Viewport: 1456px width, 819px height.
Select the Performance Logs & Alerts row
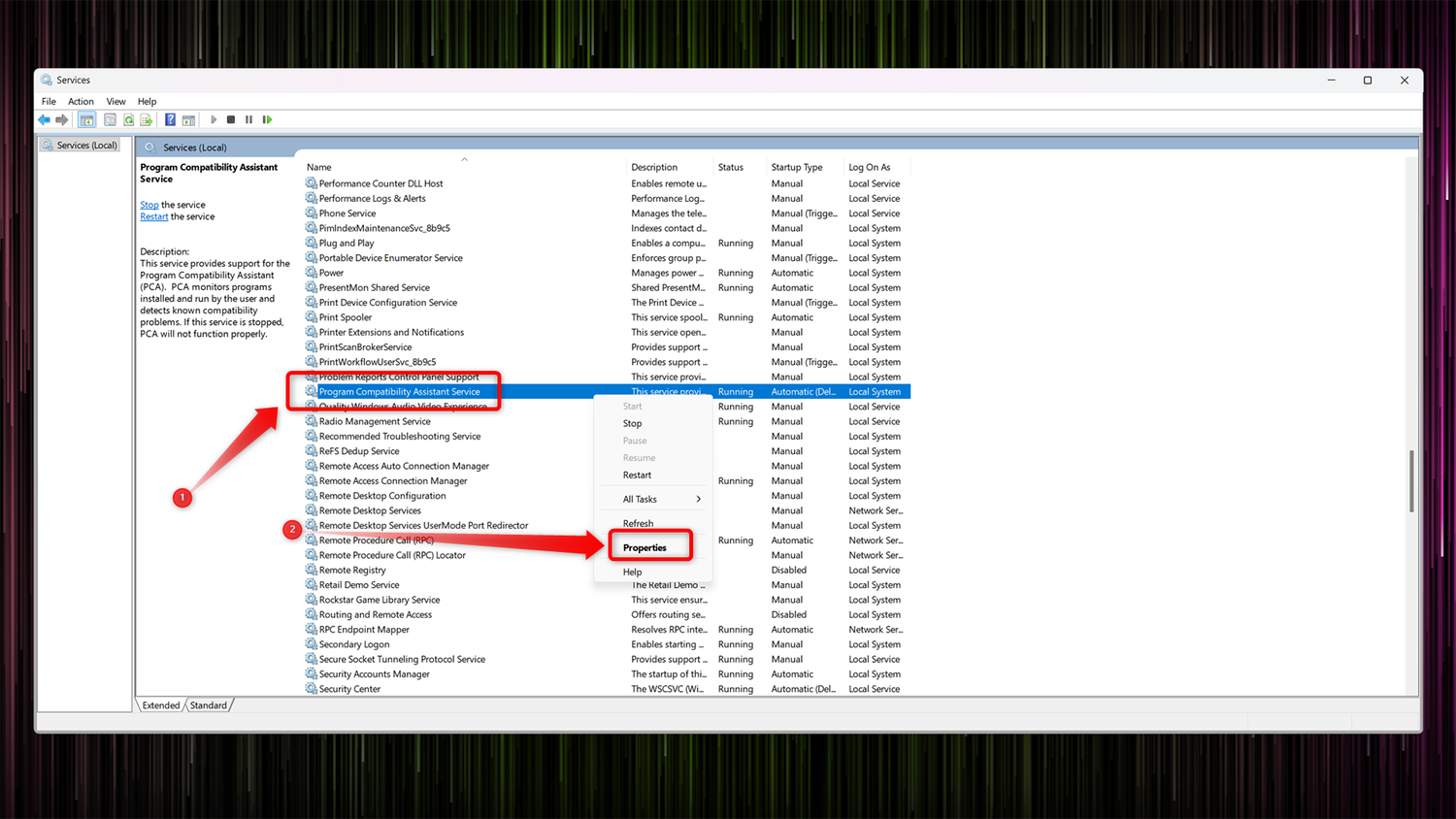(x=608, y=198)
